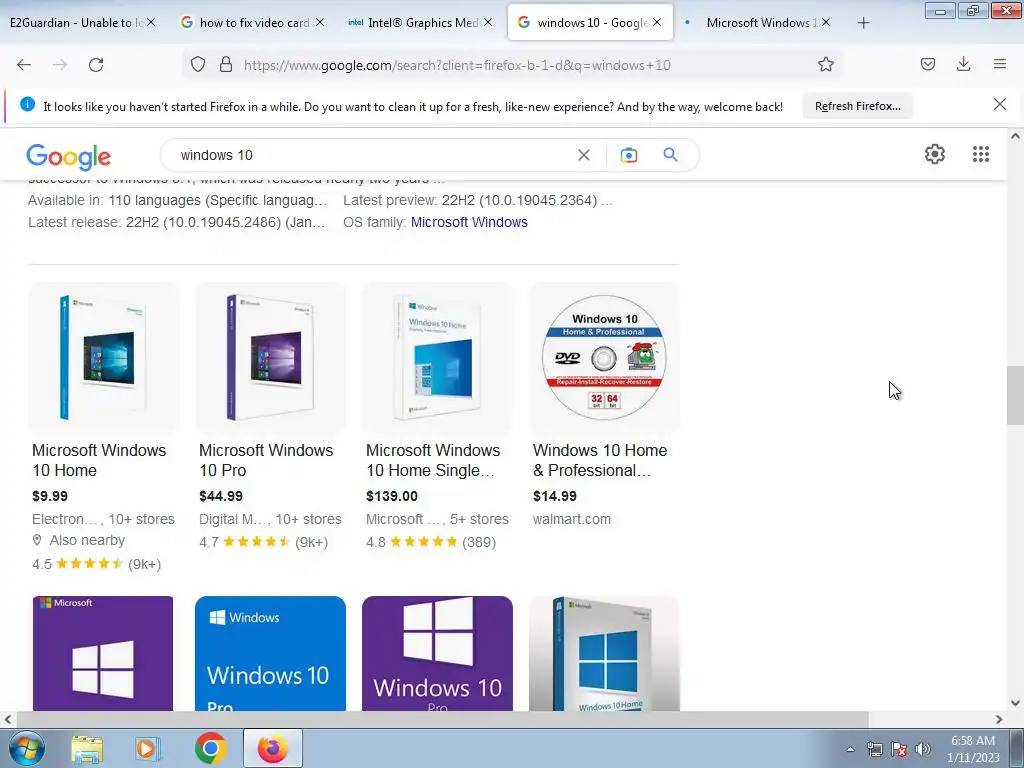Launch Windows Explorer from taskbar

pyautogui.click(x=87, y=748)
